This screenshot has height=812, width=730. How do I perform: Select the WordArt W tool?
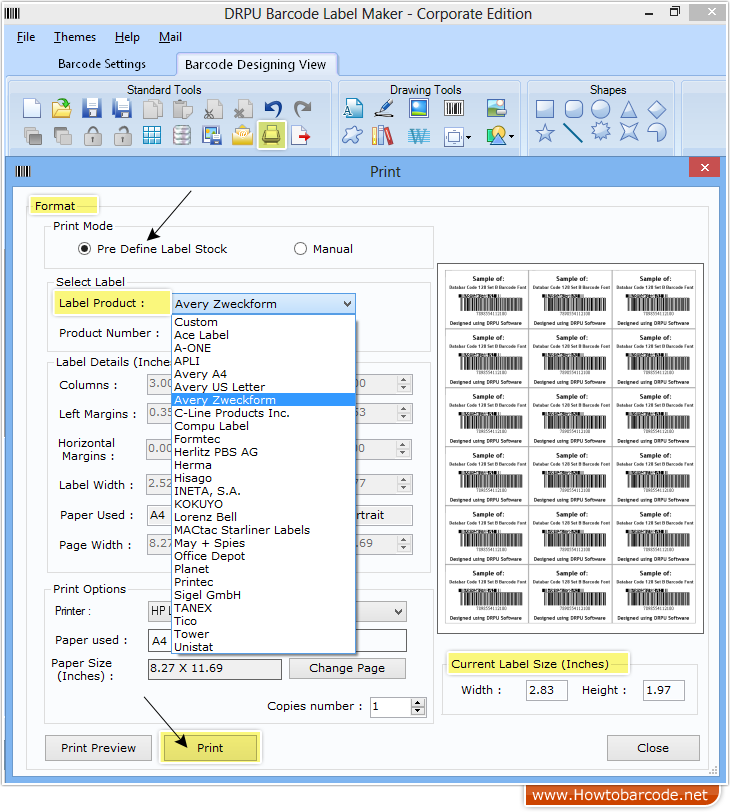pos(419,136)
